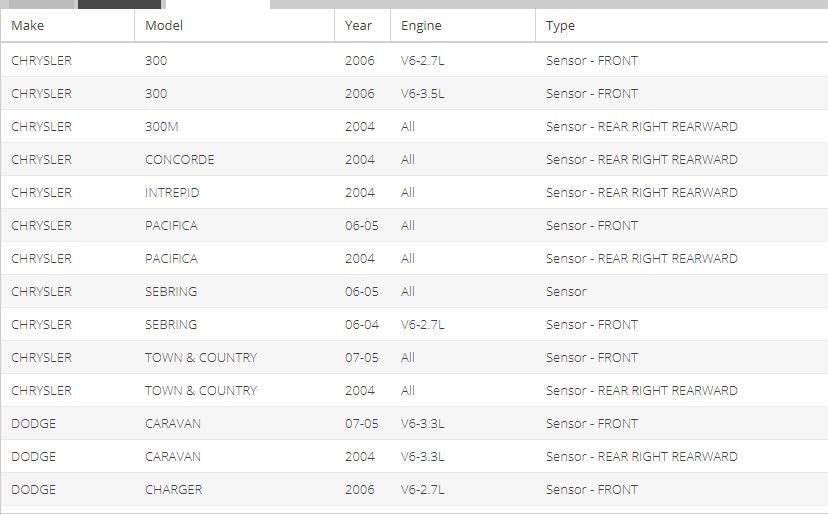The width and height of the screenshot is (828, 515).
Task: Click the 07-05 year cell for CARAVAN
Action: point(362,424)
